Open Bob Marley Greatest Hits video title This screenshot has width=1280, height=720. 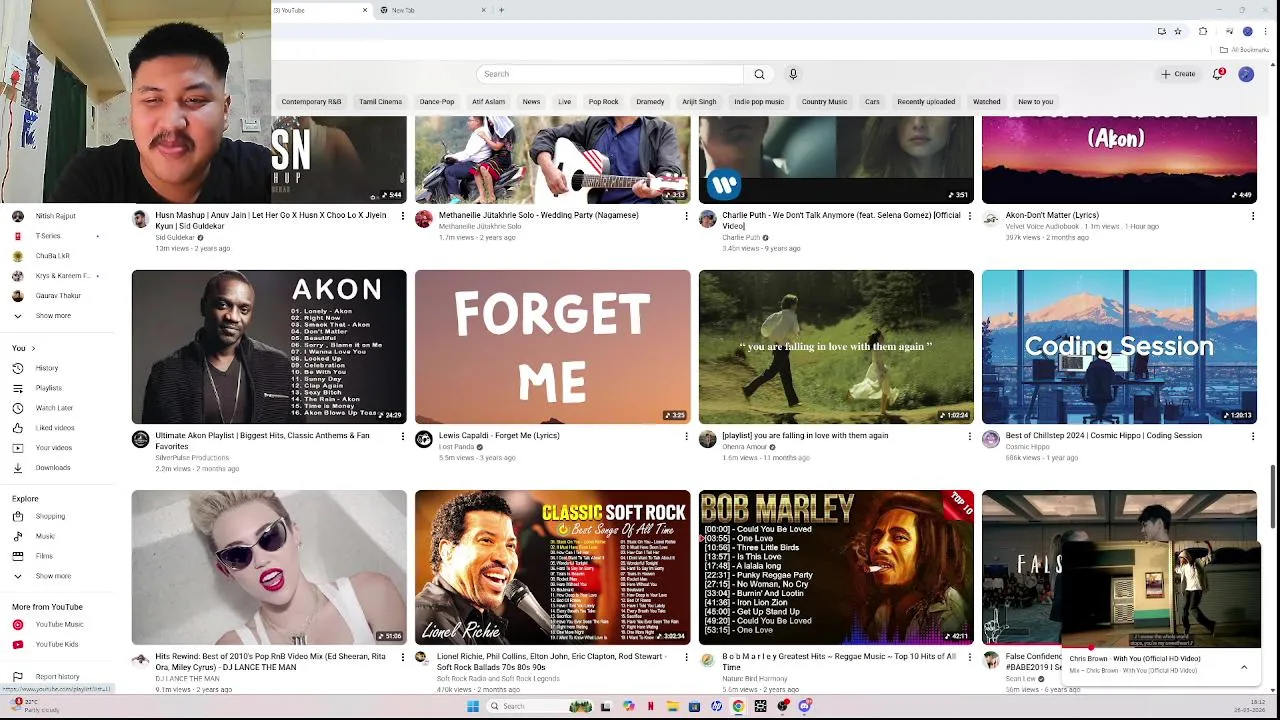click(839, 662)
